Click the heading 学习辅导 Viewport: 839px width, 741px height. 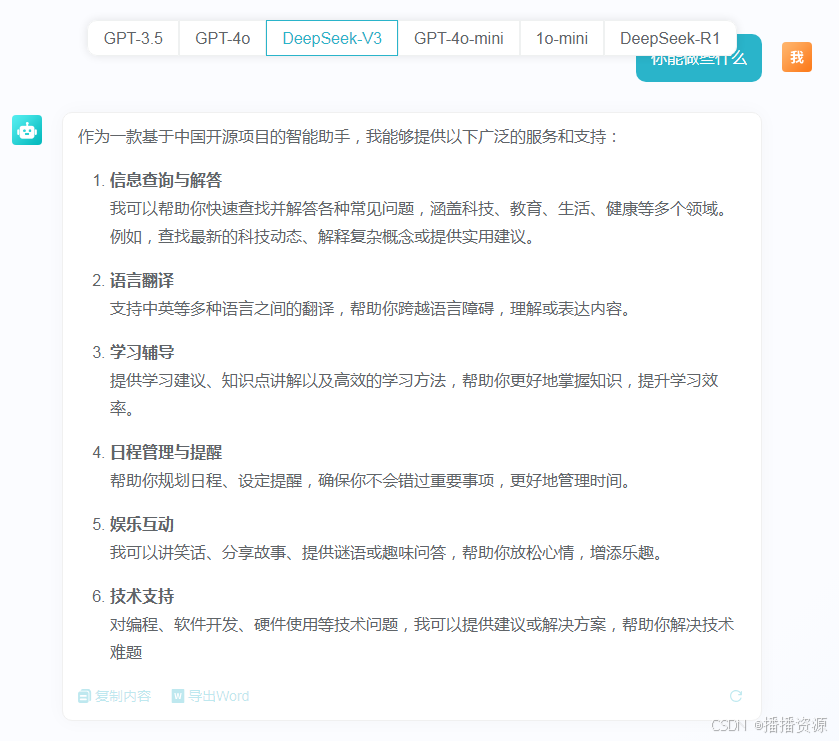[142, 352]
